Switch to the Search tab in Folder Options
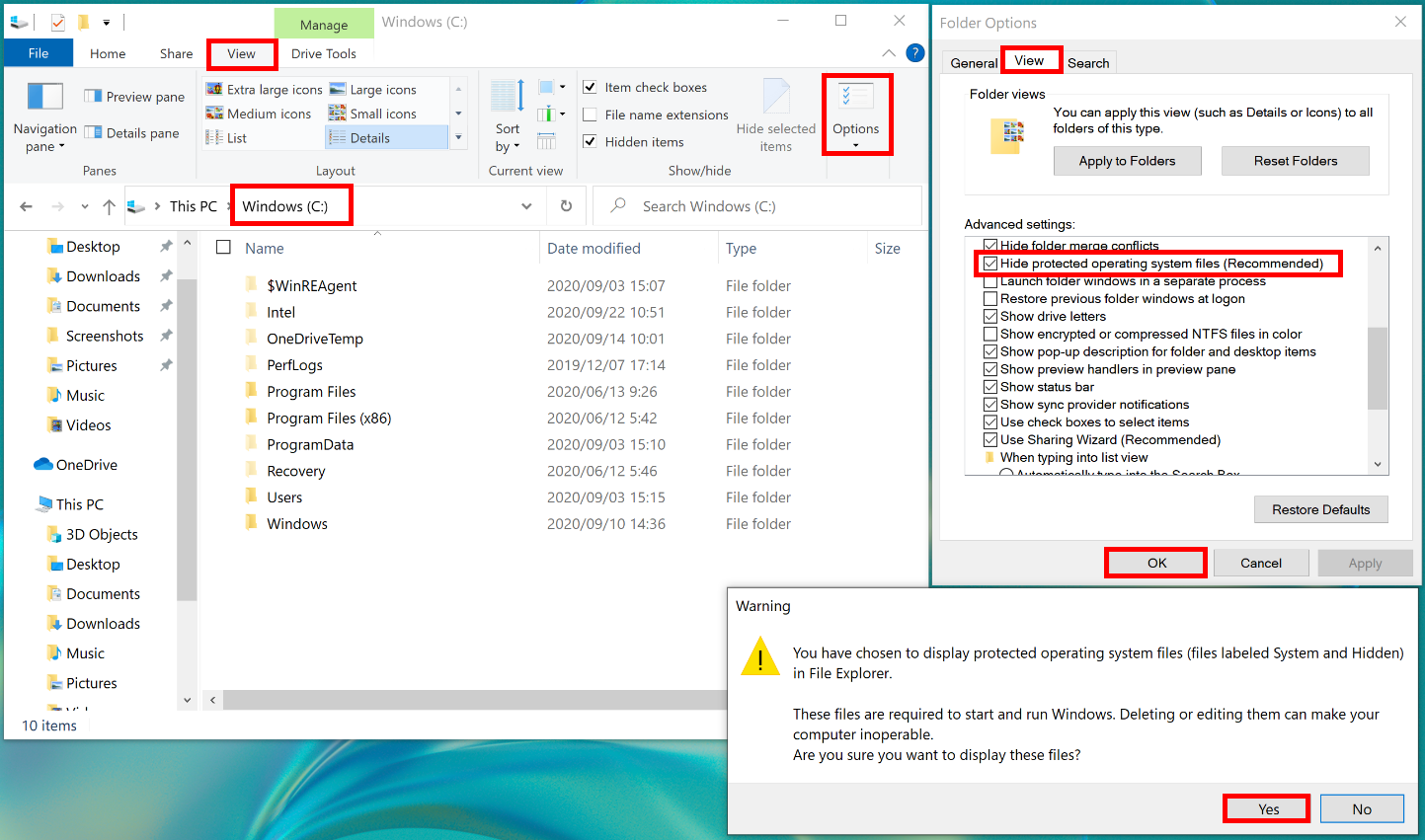 point(1088,62)
